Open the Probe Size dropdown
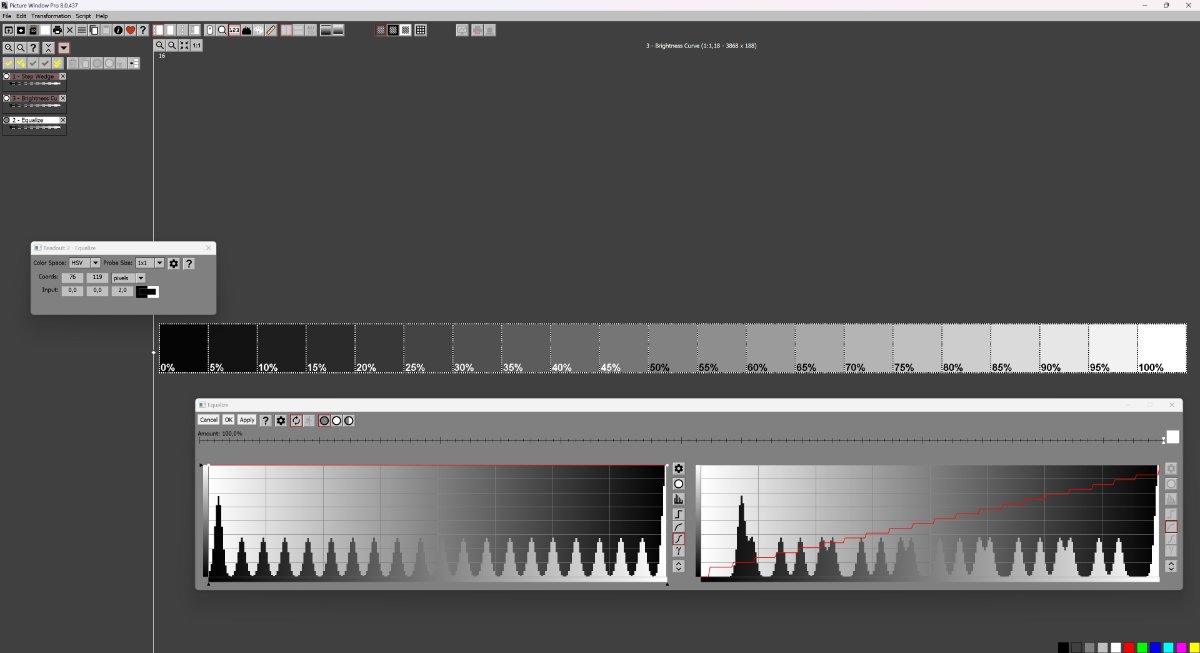The image size is (1200, 653). click(x=159, y=263)
